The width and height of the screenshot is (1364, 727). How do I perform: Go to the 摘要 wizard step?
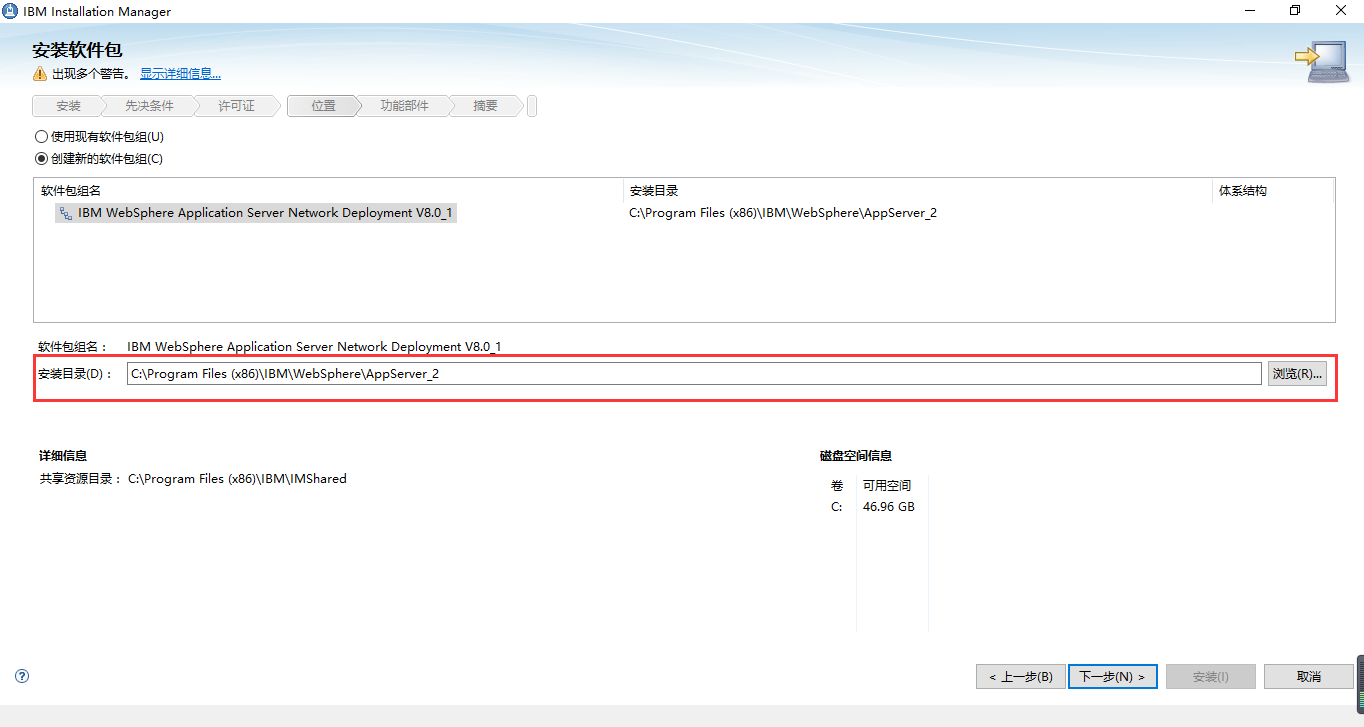click(x=485, y=106)
